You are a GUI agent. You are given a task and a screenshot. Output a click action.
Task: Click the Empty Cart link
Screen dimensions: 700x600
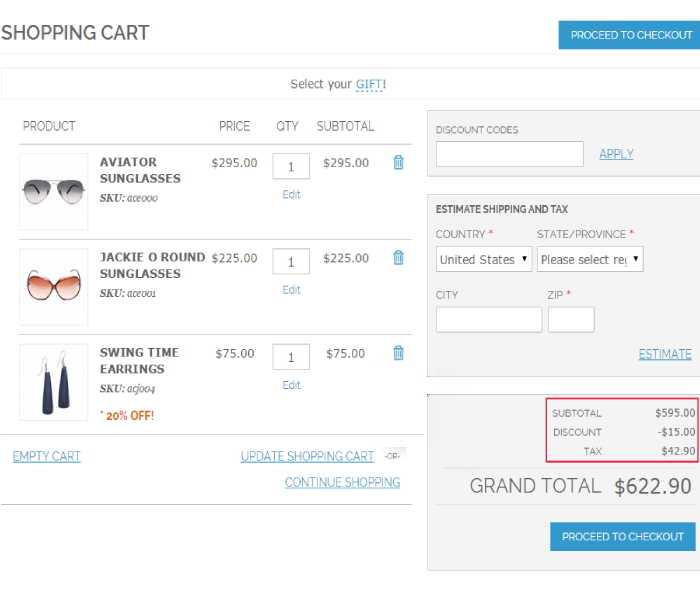[x=47, y=456]
